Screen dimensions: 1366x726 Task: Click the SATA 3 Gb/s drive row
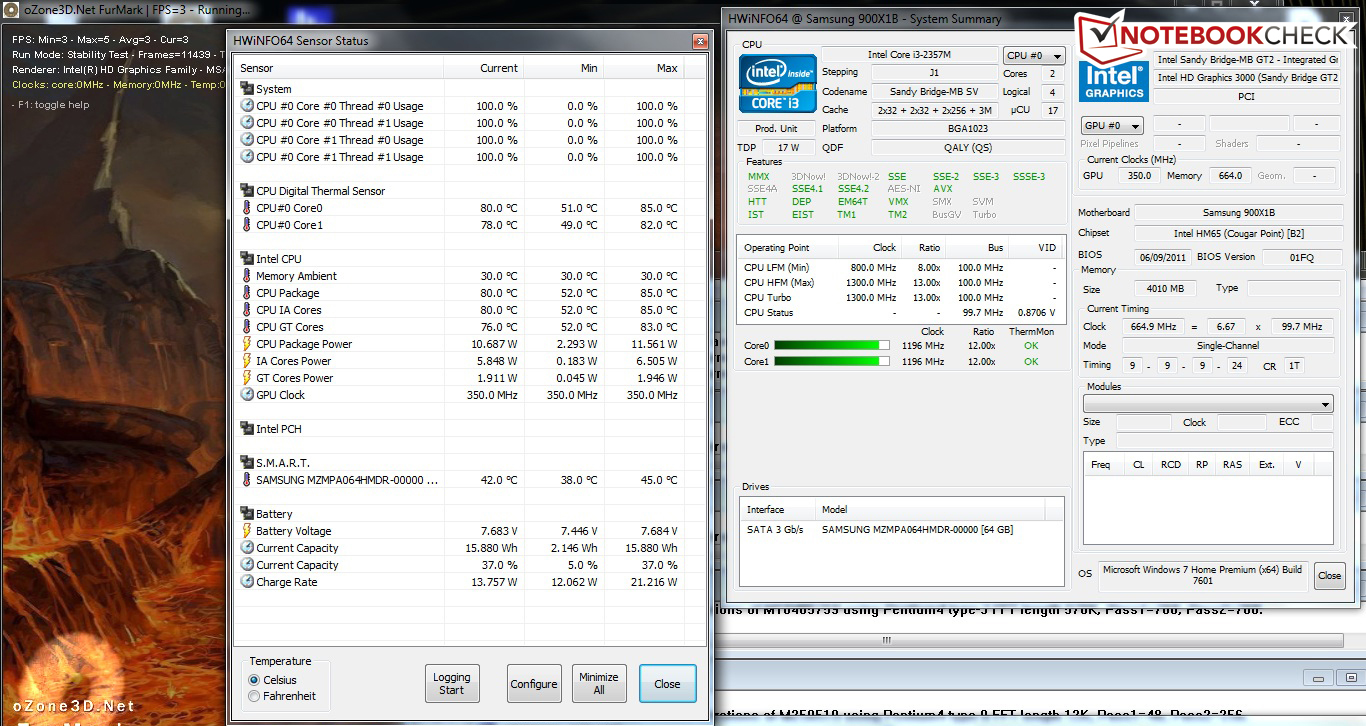click(900, 529)
